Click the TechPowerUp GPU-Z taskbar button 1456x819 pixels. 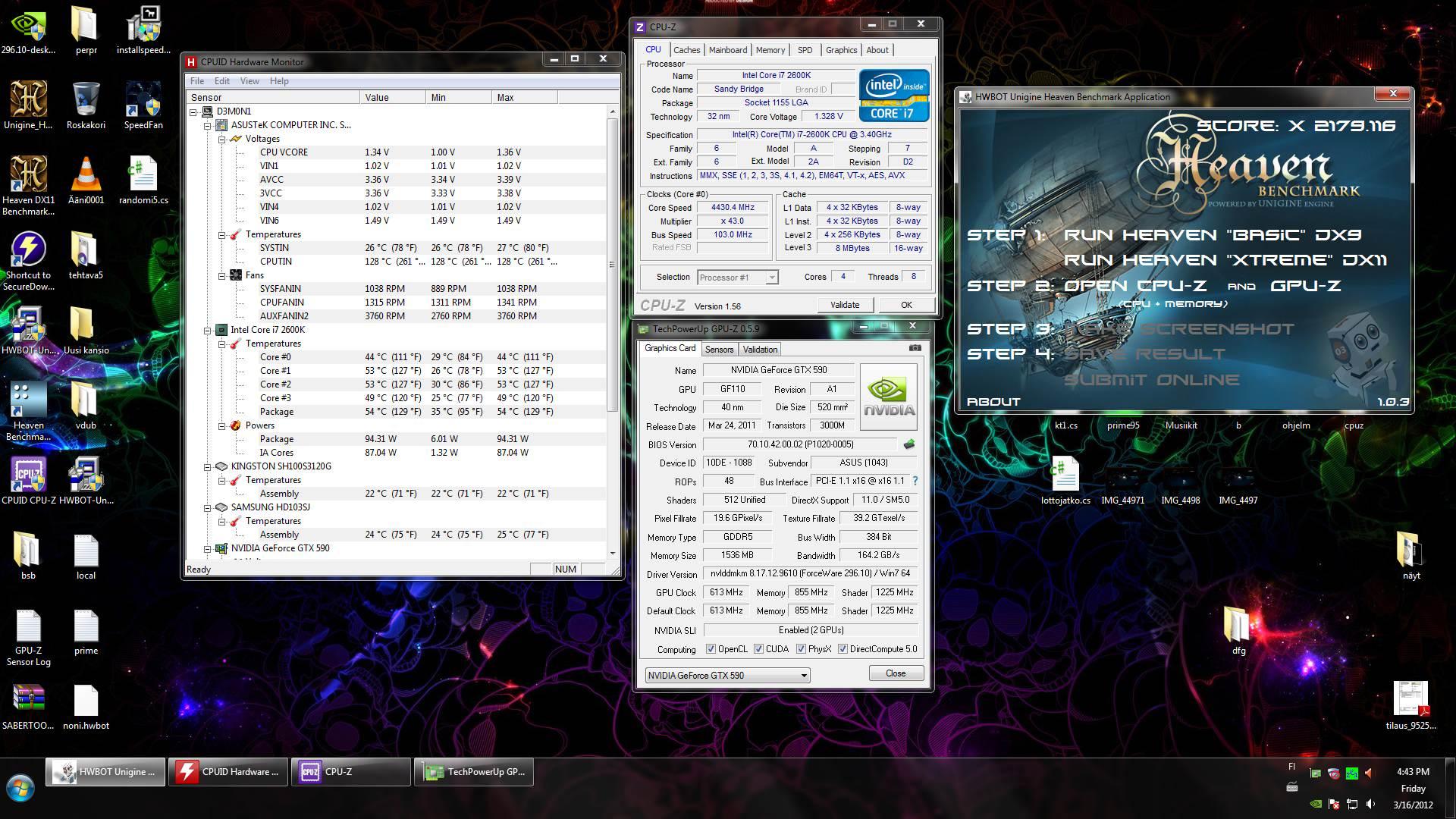pos(474,772)
